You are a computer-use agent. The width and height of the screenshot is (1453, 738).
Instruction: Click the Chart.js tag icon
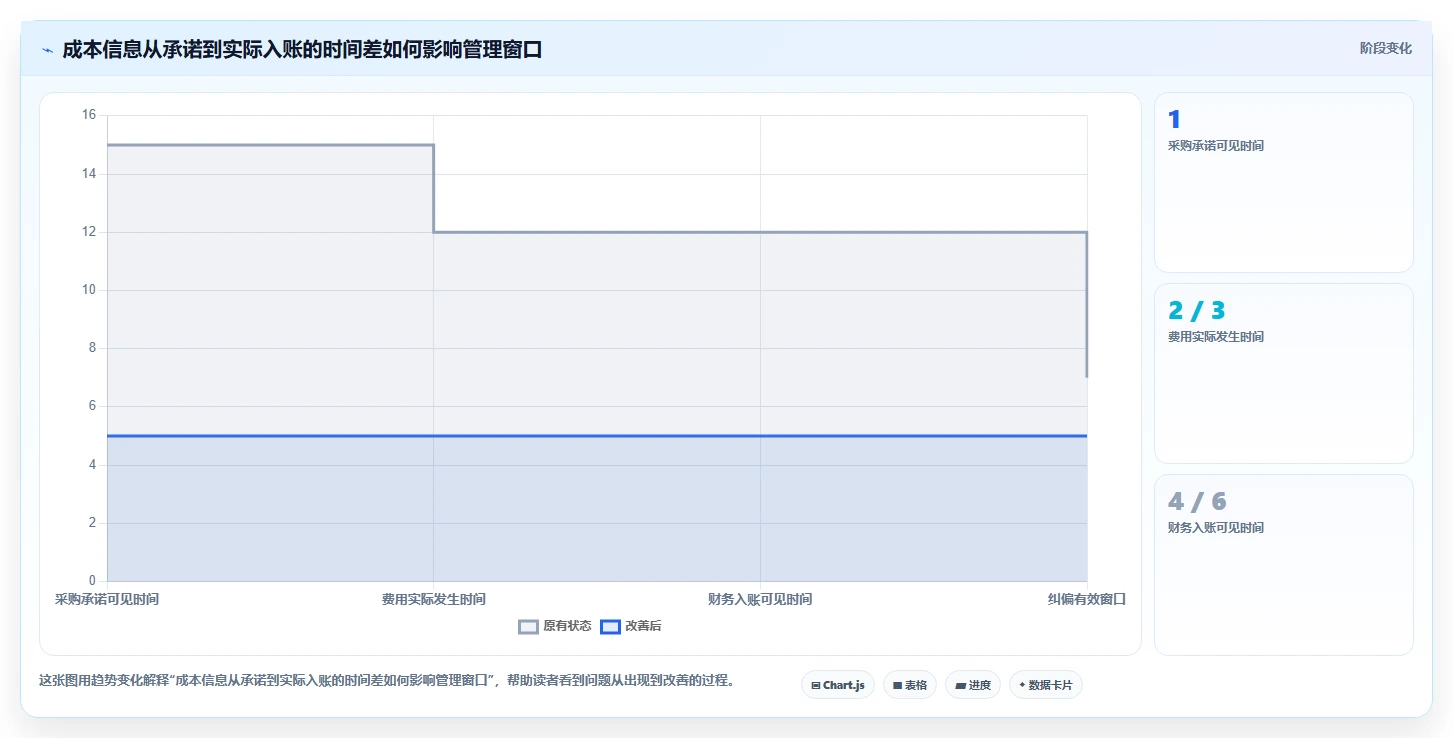click(816, 686)
